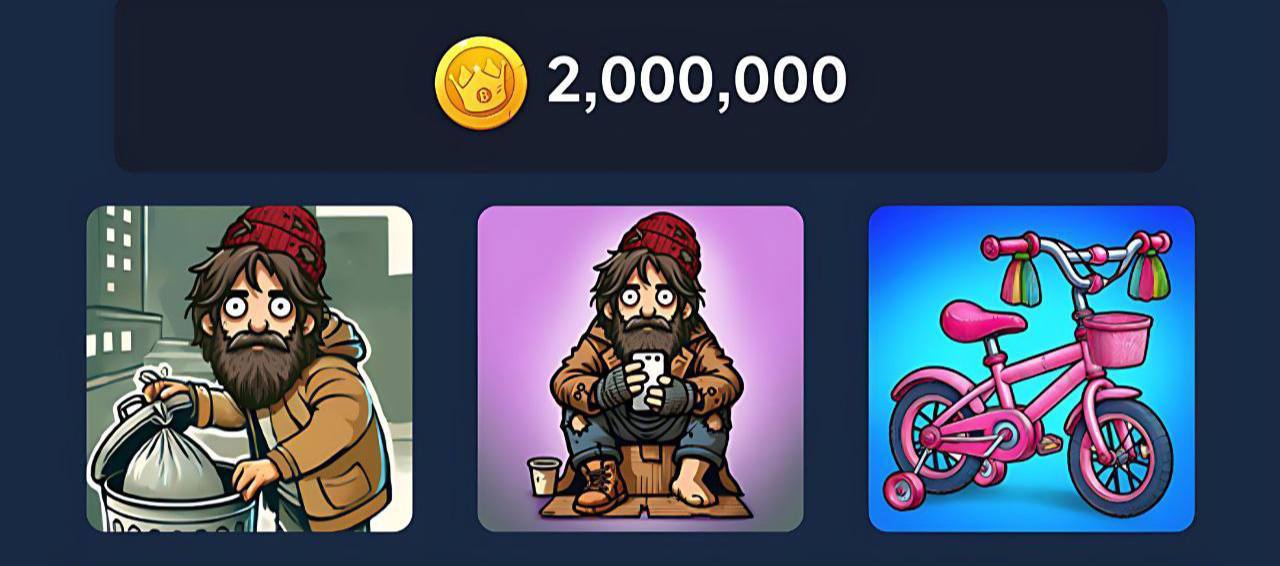Screen dimensions: 1280x566
Task: Click the pink bicycle's front wheel
Action: tap(1119, 455)
